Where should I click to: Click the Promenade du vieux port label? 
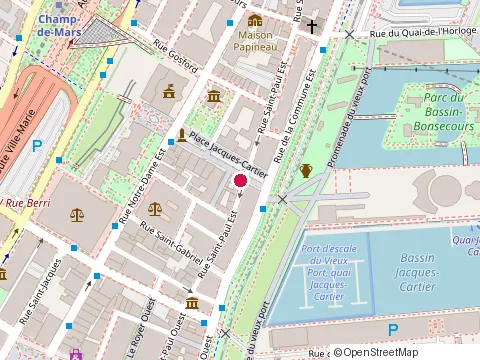point(349,117)
